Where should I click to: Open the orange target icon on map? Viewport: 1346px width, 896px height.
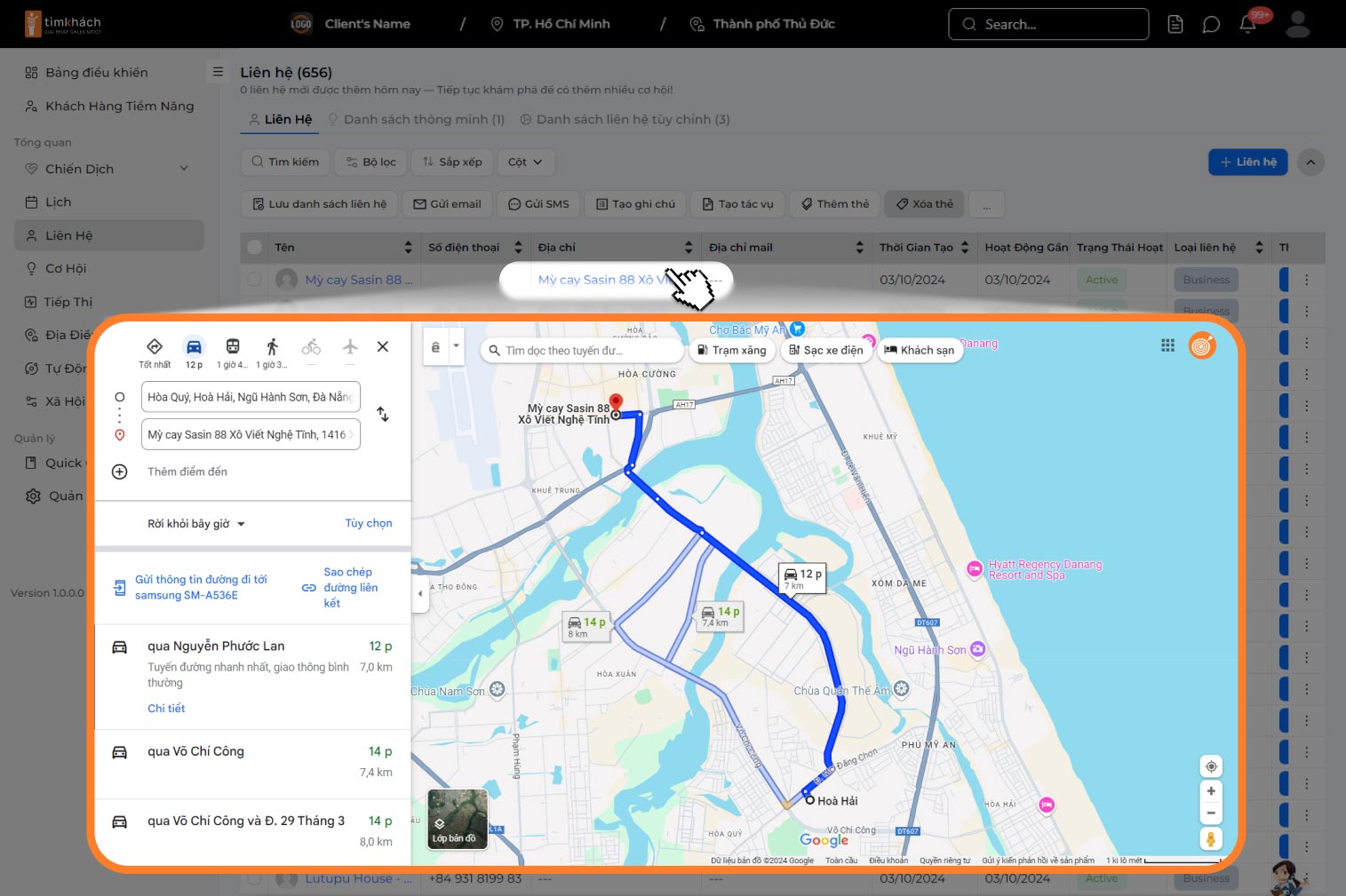[1202, 345]
